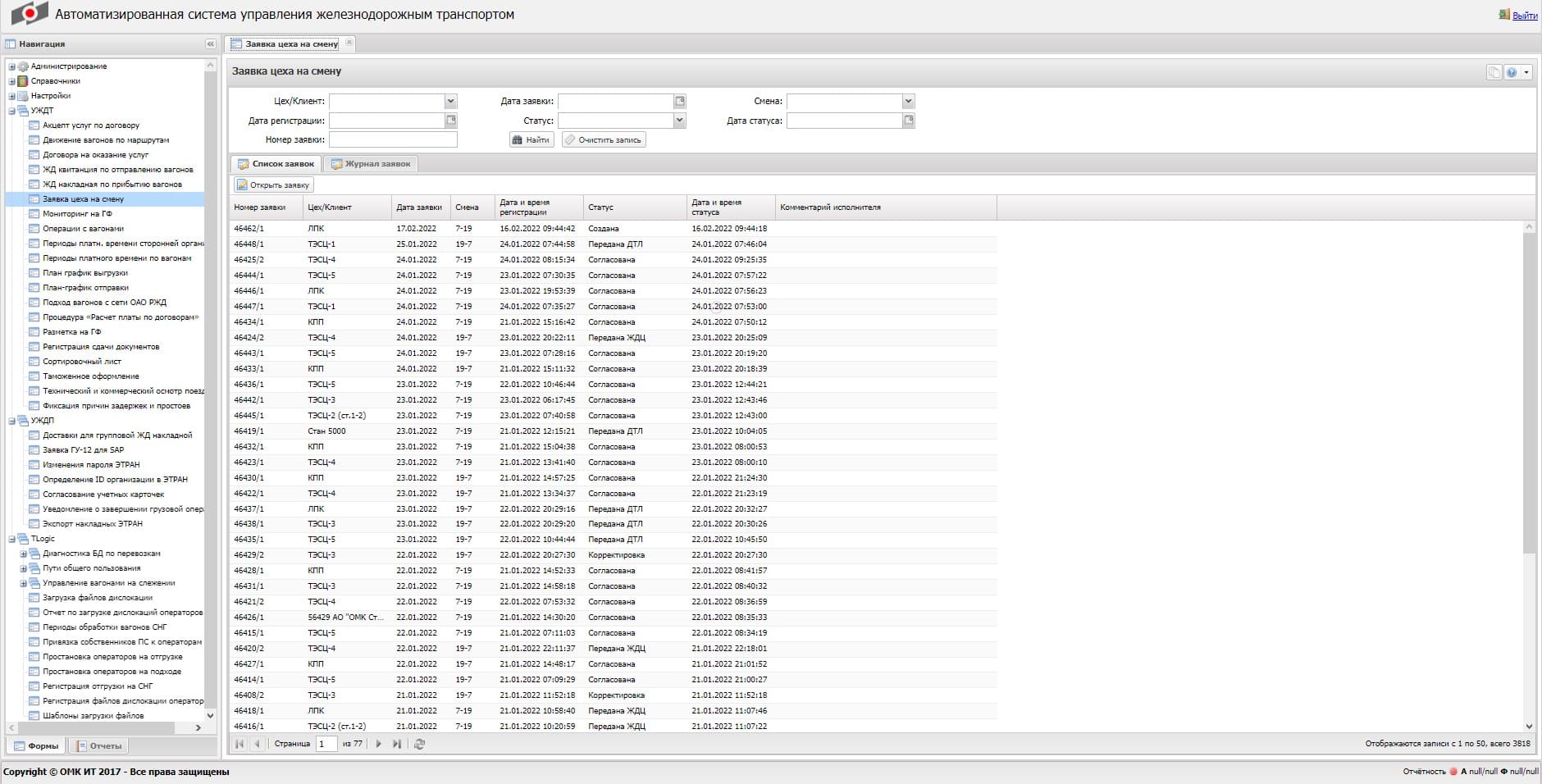Image resolution: width=1542 pixels, height=784 pixels.
Task: Click into the Номер заявки input field
Action: [x=393, y=140]
